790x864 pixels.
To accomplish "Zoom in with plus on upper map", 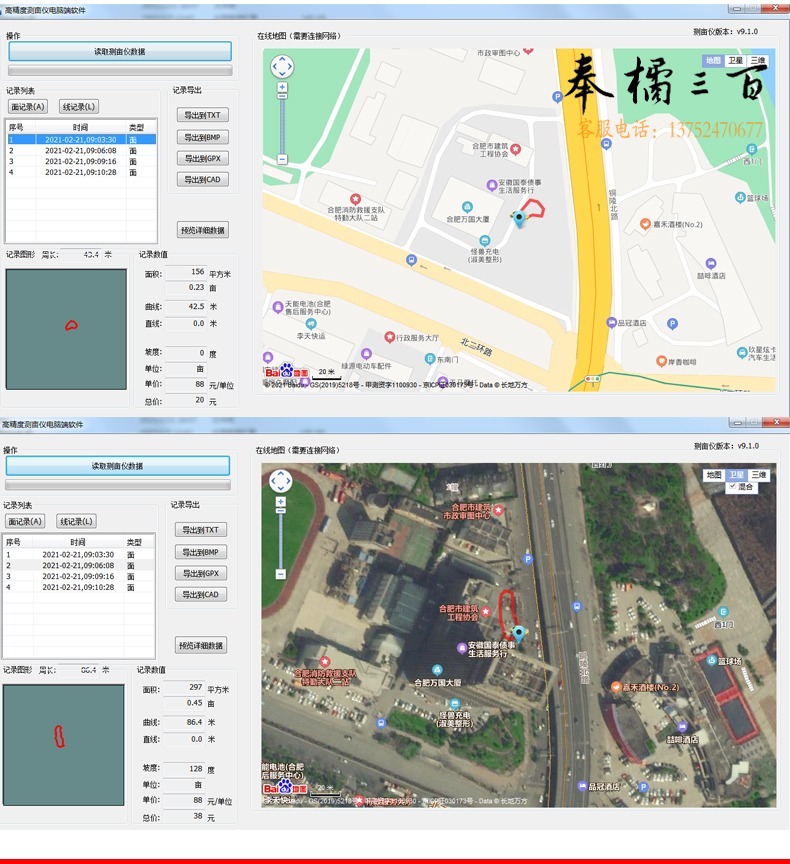I will [x=282, y=87].
